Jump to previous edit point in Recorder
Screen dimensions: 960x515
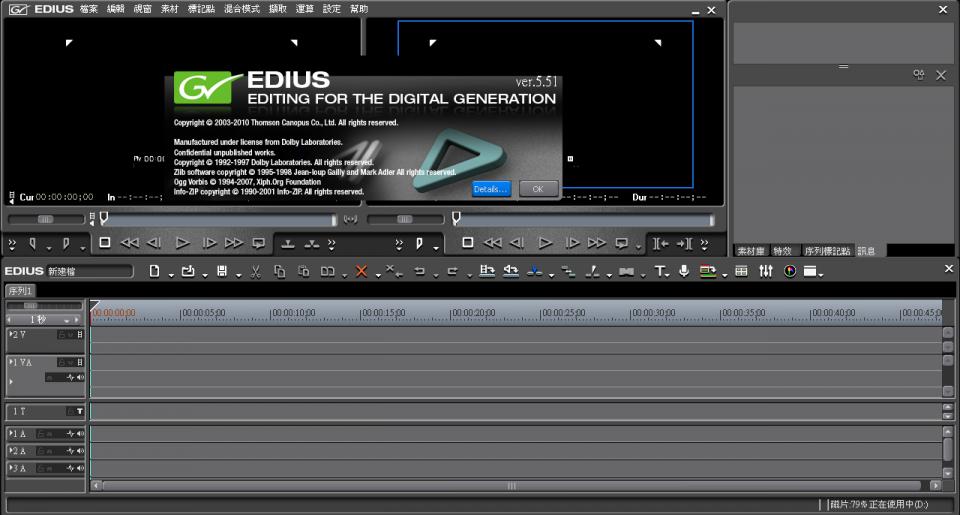(660, 244)
